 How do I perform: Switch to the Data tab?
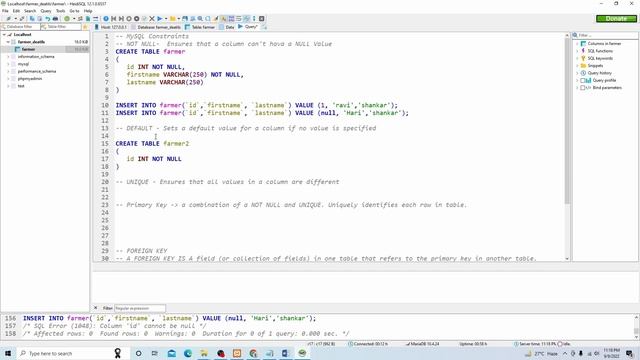227,27
